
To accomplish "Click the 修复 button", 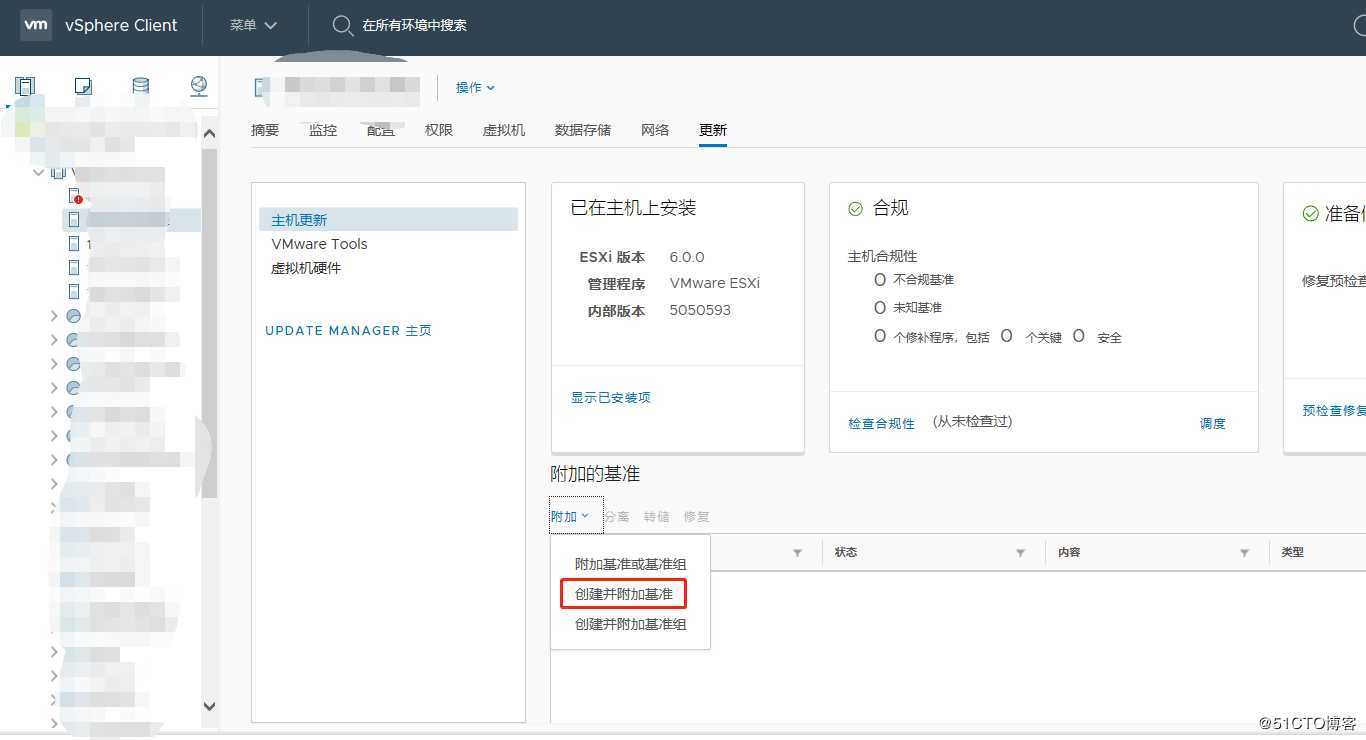I will click(x=697, y=517).
